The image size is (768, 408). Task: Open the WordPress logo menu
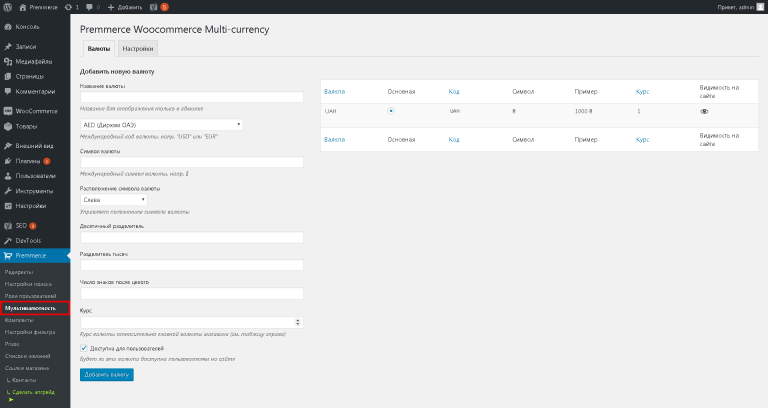tap(7, 7)
